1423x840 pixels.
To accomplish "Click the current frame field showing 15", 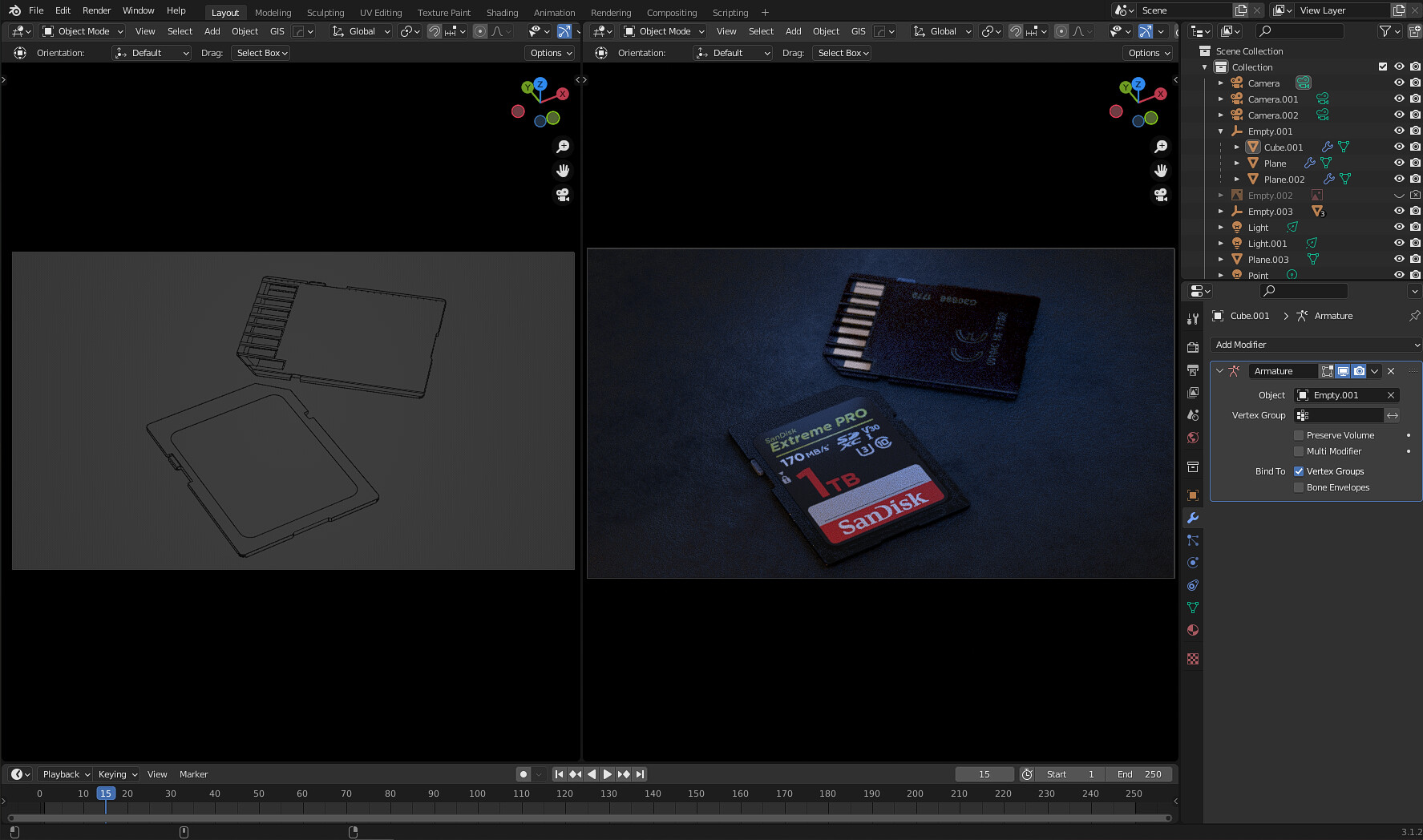I will tap(984, 774).
